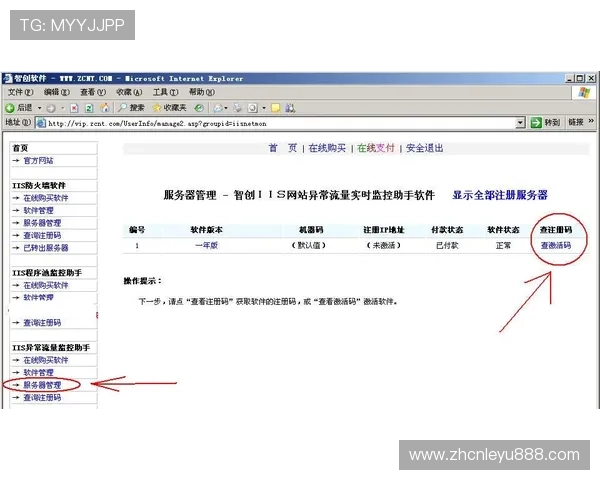This screenshot has height=480, width=600.
Task: Click the IE Forward arrow button
Action: click(51, 108)
